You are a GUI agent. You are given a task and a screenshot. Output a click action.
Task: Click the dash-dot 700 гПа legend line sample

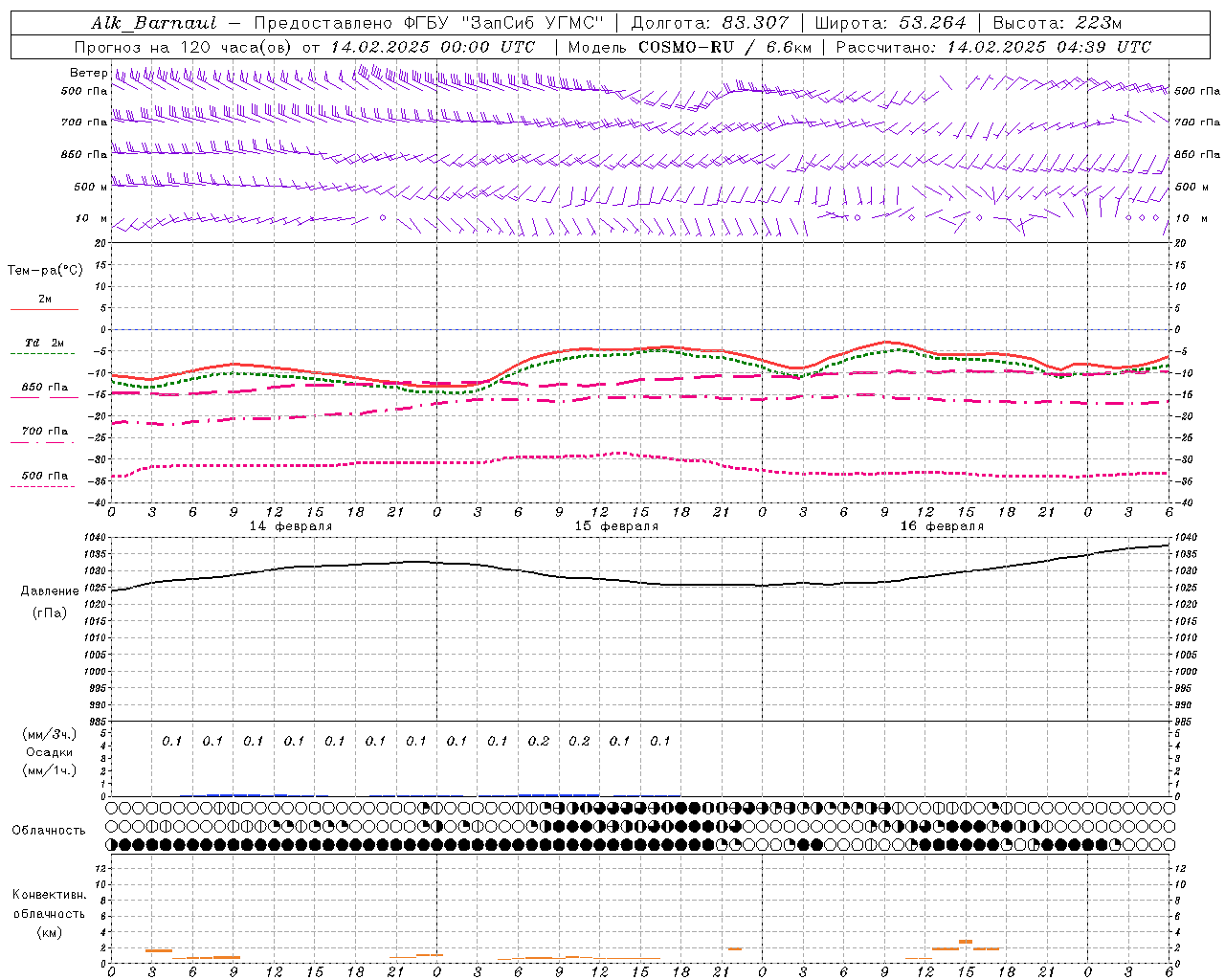44,443
